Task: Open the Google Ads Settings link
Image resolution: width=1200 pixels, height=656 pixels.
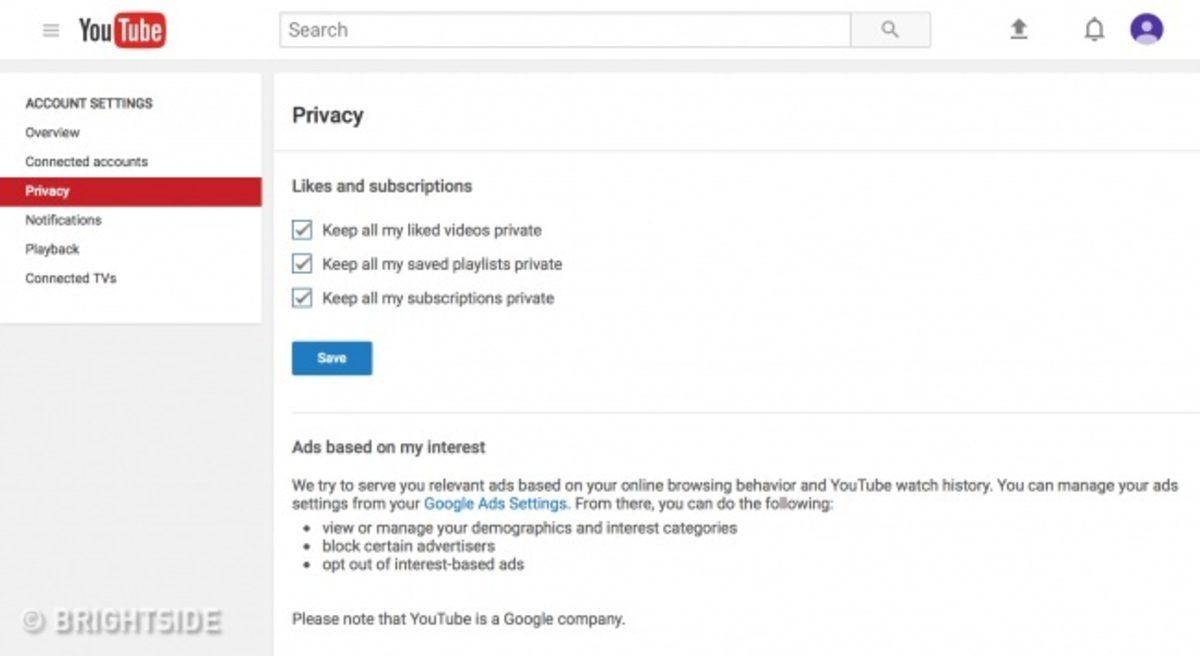Action: pyautogui.click(x=495, y=504)
